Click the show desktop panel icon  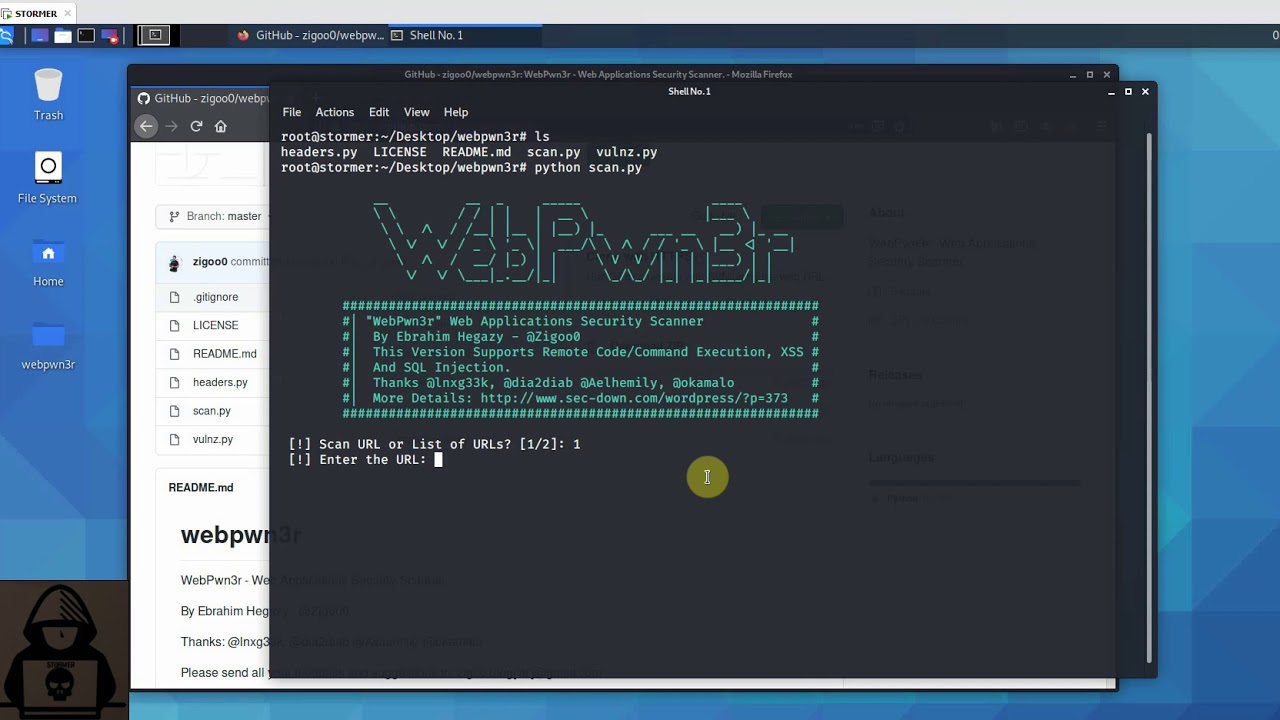[39, 35]
